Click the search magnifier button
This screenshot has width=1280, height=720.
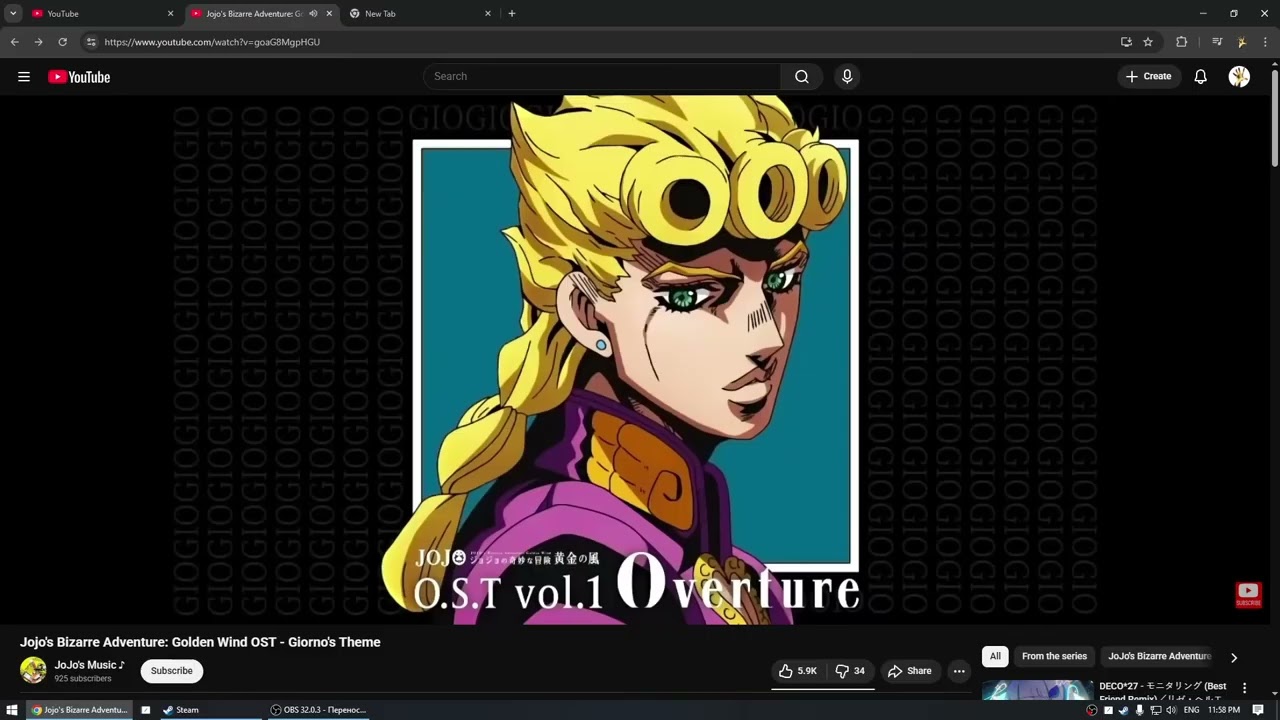pyautogui.click(x=802, y=76)
